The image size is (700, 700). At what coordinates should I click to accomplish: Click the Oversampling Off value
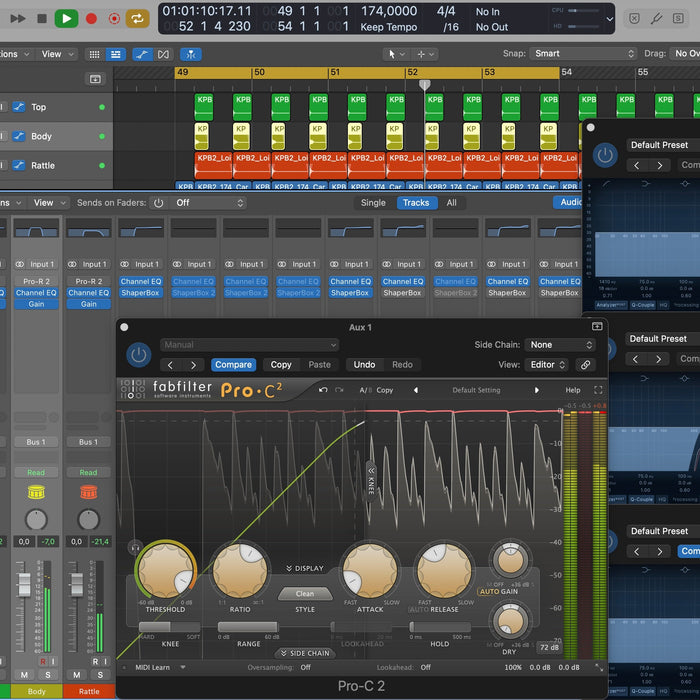305,667
